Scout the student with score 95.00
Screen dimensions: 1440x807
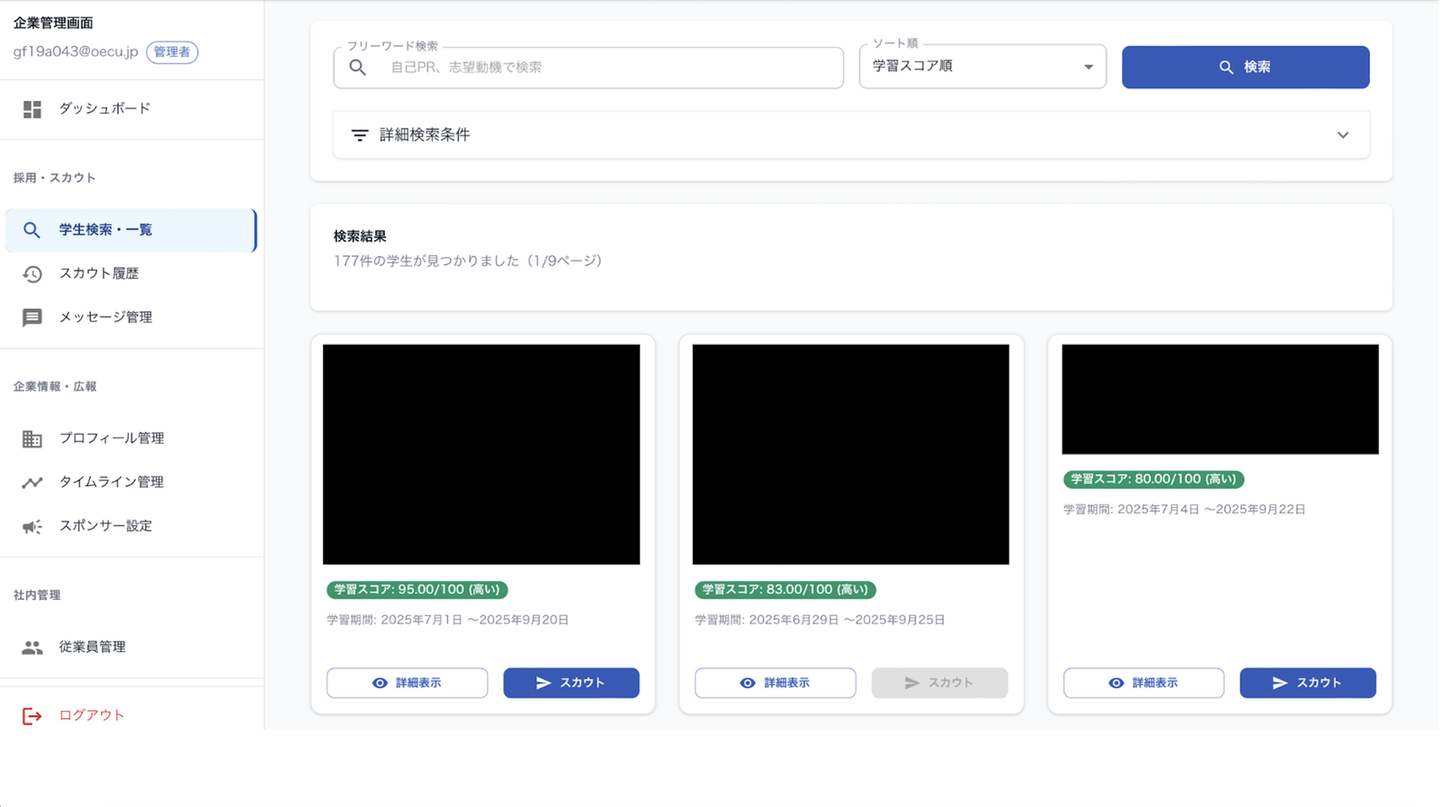click(571, 683)
